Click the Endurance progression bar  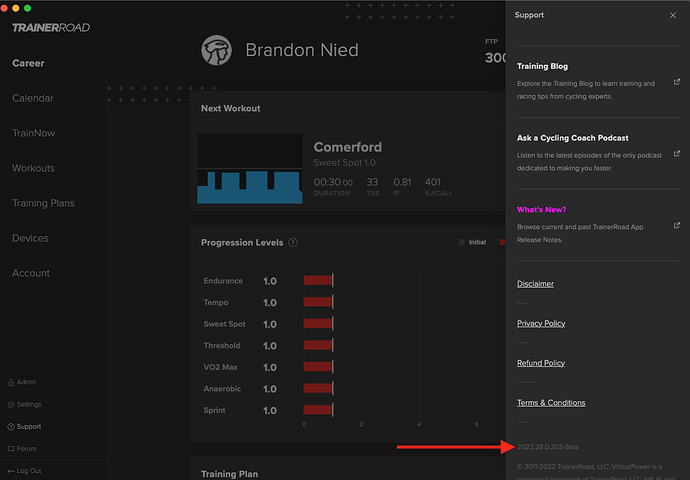click(x=318, y=280)
